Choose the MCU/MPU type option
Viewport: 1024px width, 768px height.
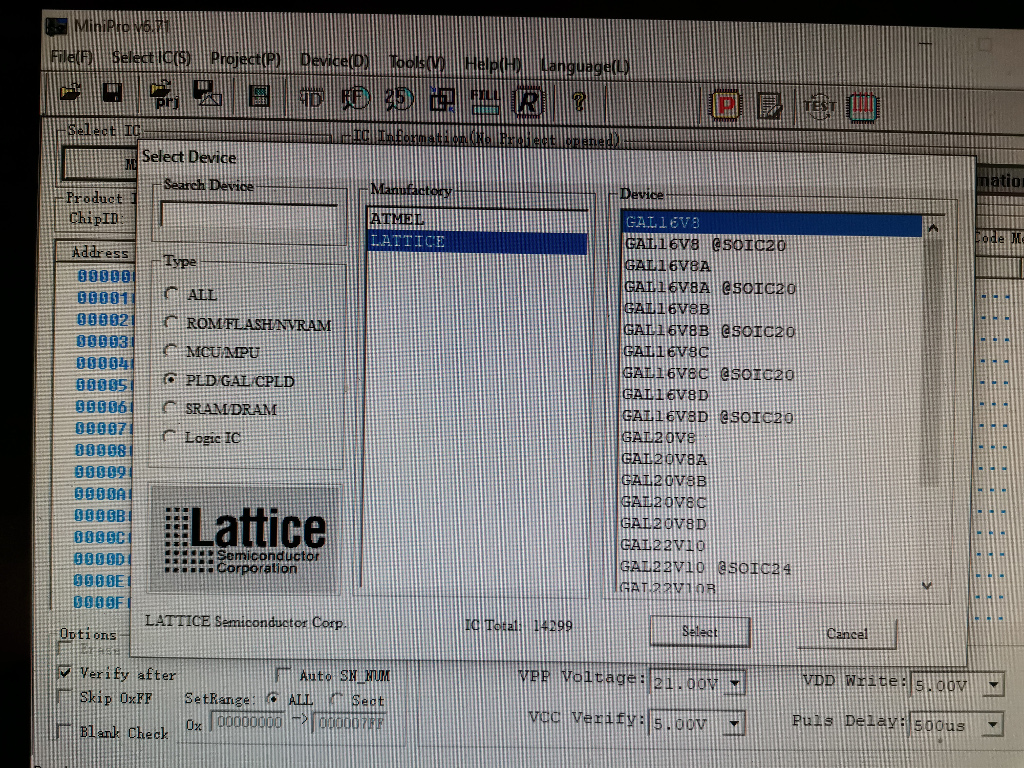tap(171, 351)
